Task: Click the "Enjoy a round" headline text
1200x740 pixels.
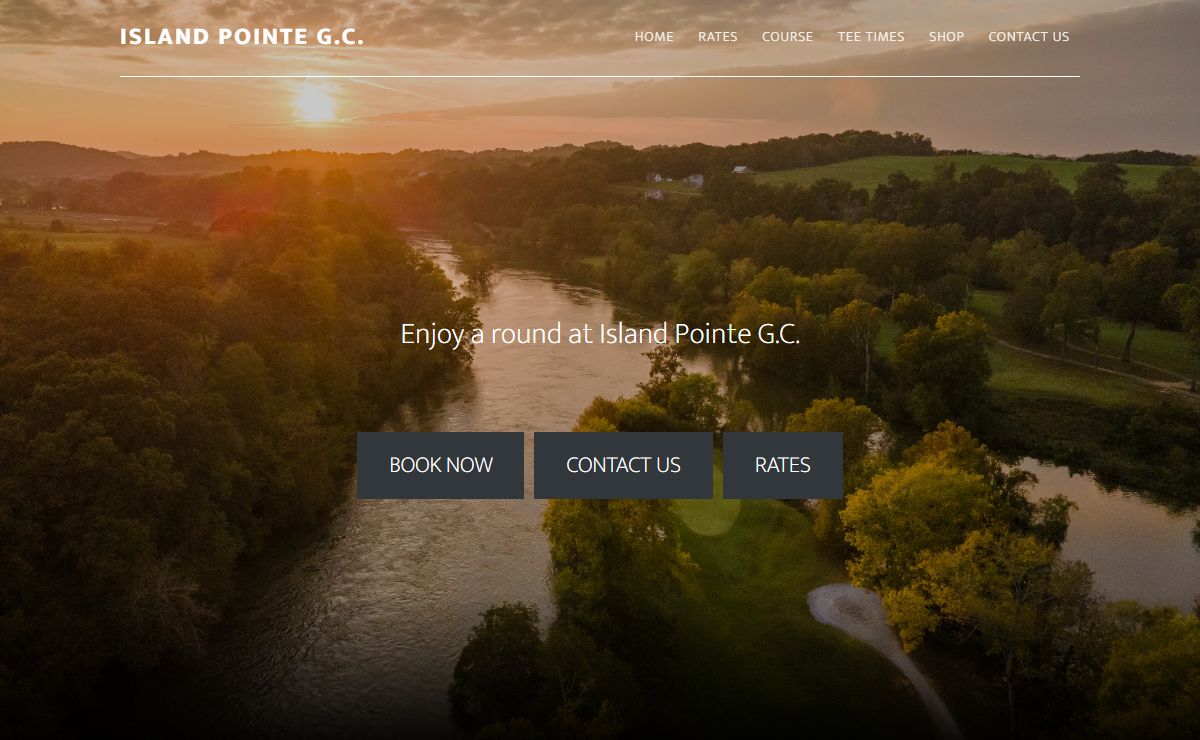Action: pyautogui.click(x=600, y=334)
